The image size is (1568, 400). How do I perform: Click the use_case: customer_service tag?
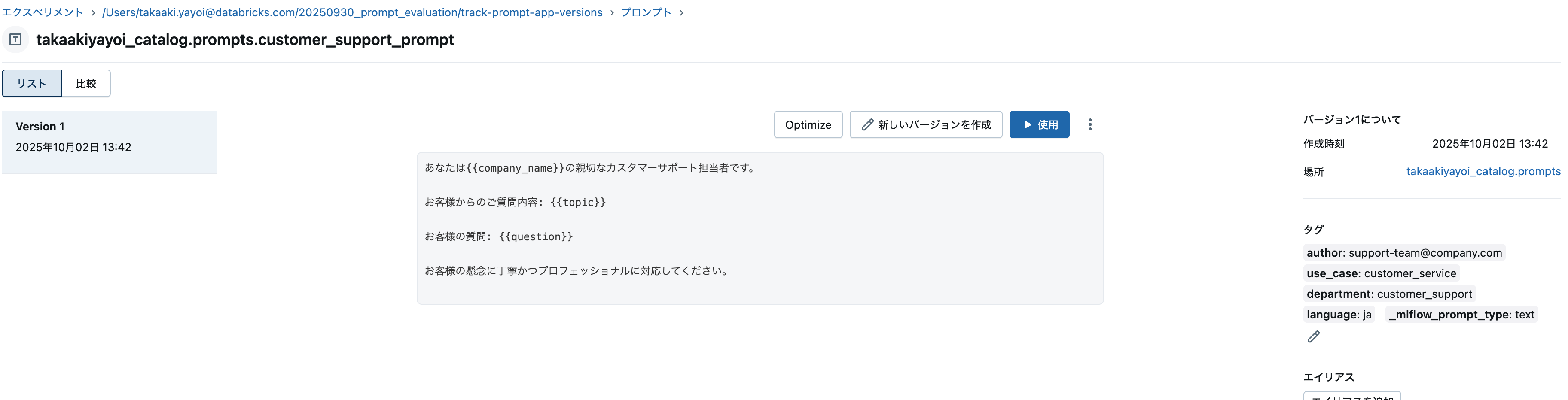(x=1381, y=273)
